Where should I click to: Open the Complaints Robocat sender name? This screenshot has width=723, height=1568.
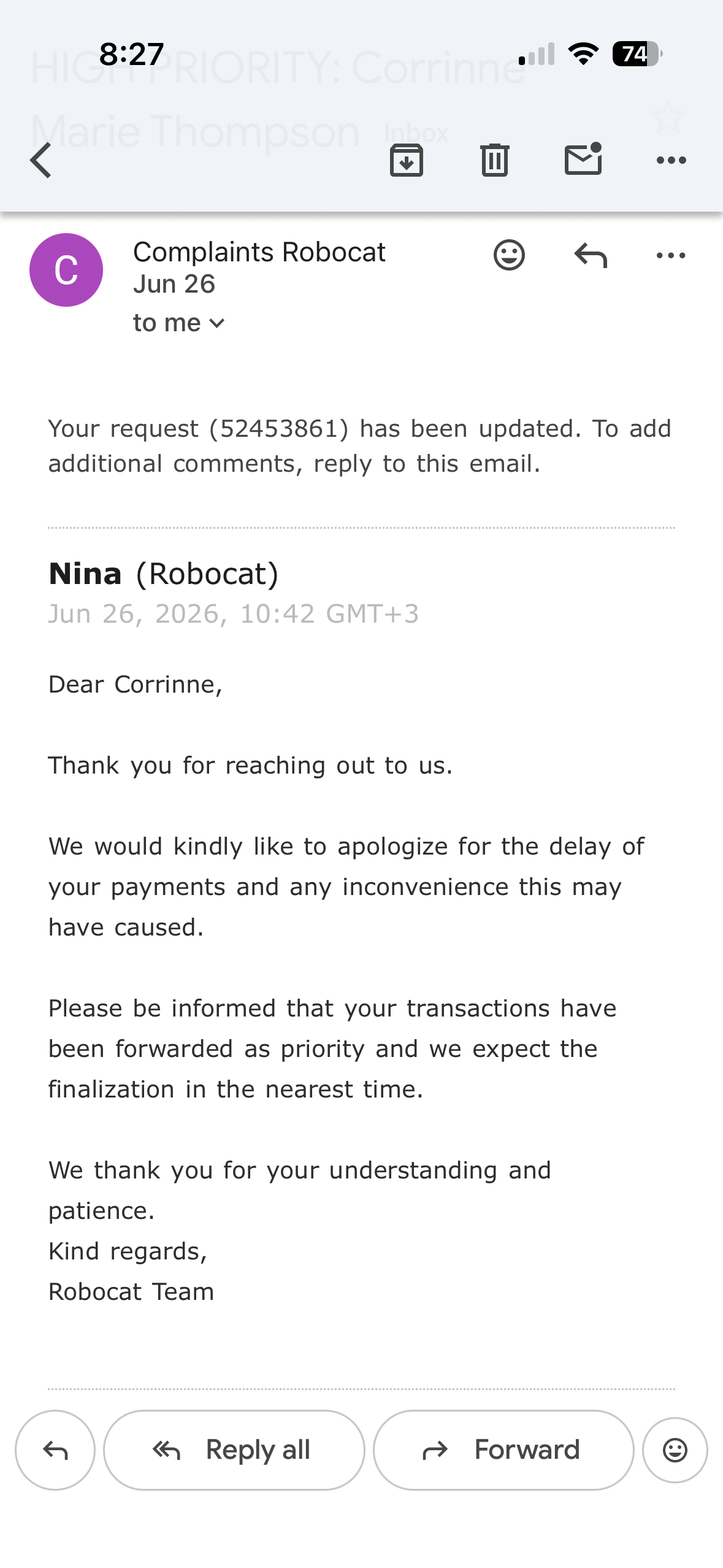[259, 252]
